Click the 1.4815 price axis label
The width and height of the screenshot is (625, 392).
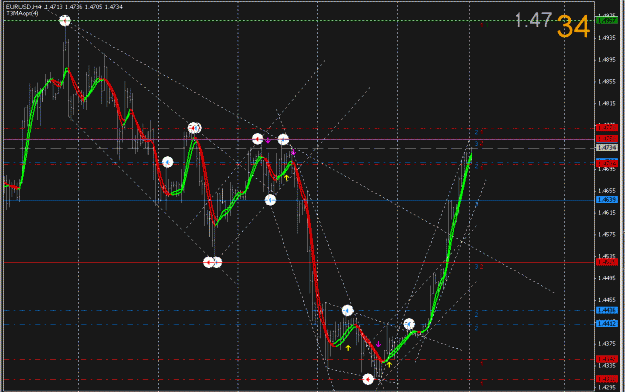607,104
